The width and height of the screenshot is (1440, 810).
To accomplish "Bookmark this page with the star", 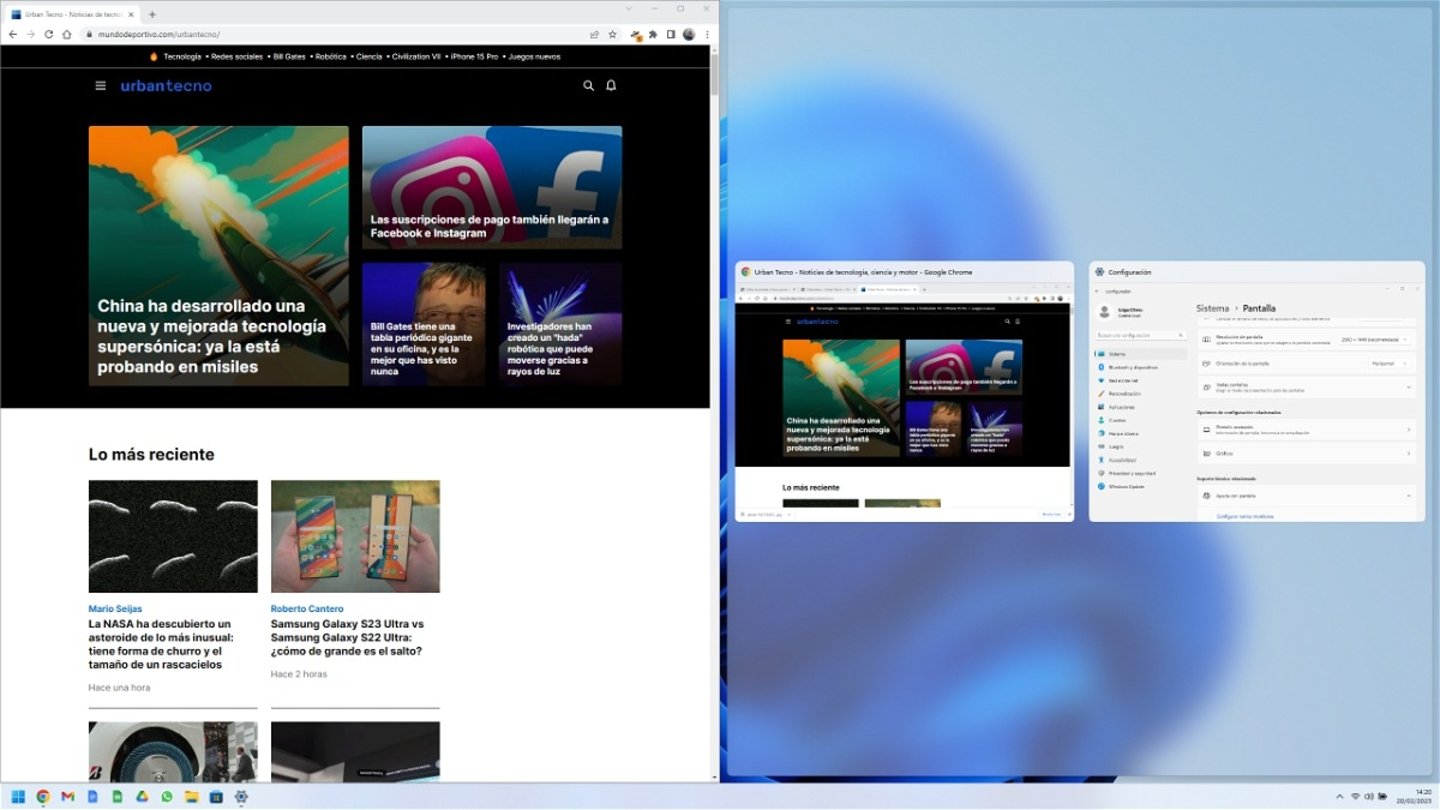I will [612, 34].
